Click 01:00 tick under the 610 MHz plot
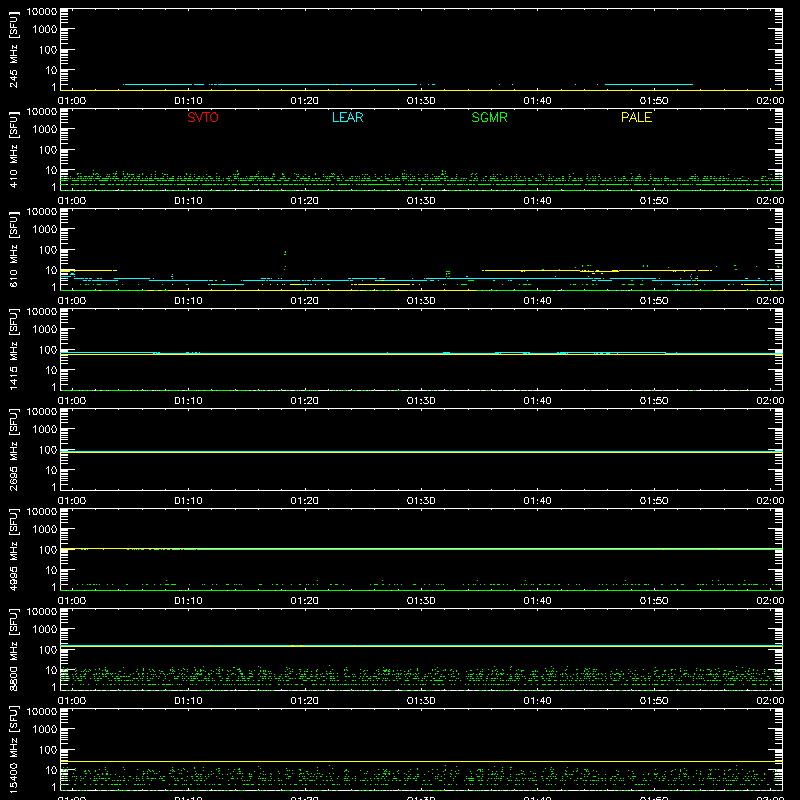This screenshot has width=800, height=800. [72, 301]
